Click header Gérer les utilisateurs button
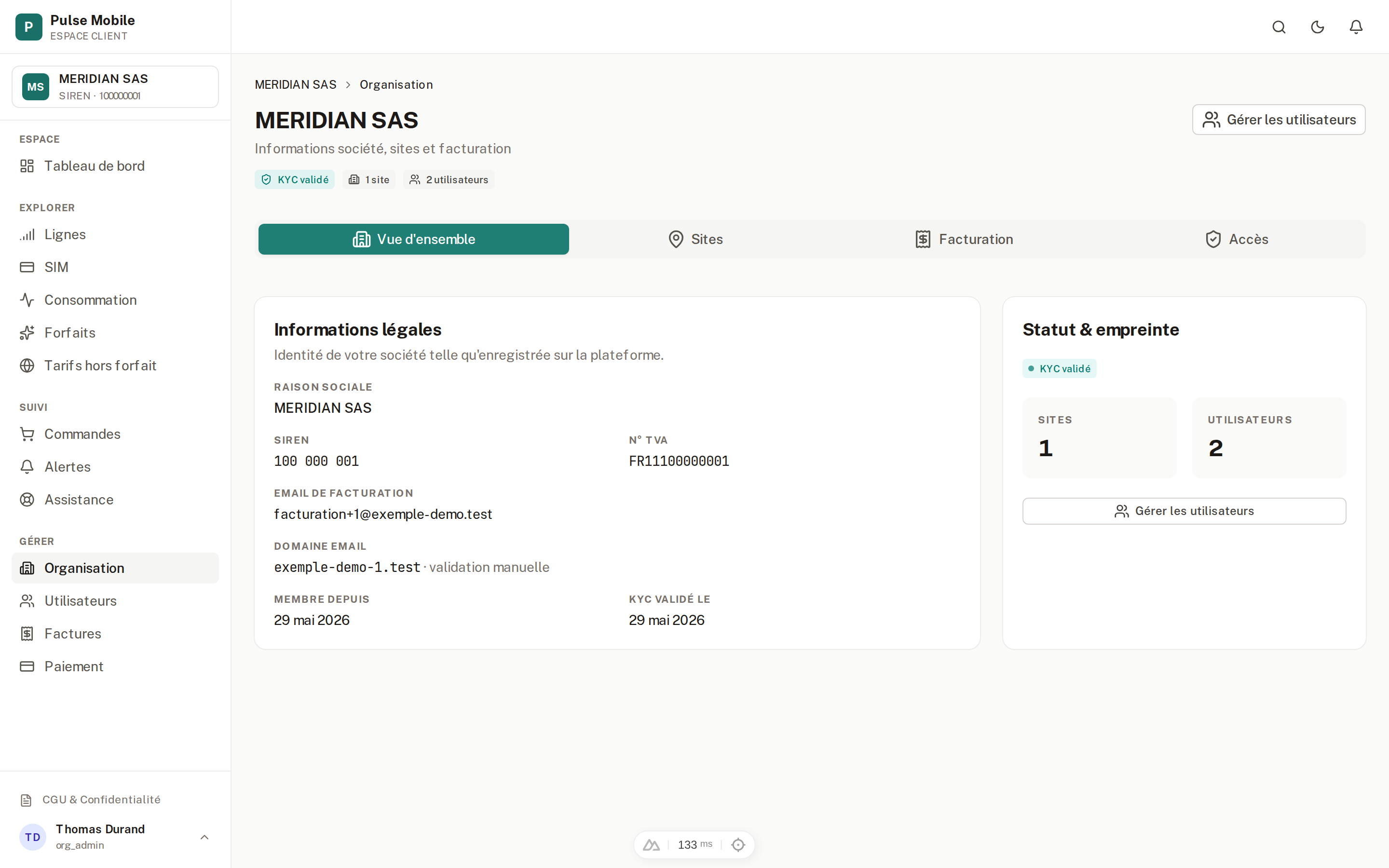1389x868 pixels. 1278,120
